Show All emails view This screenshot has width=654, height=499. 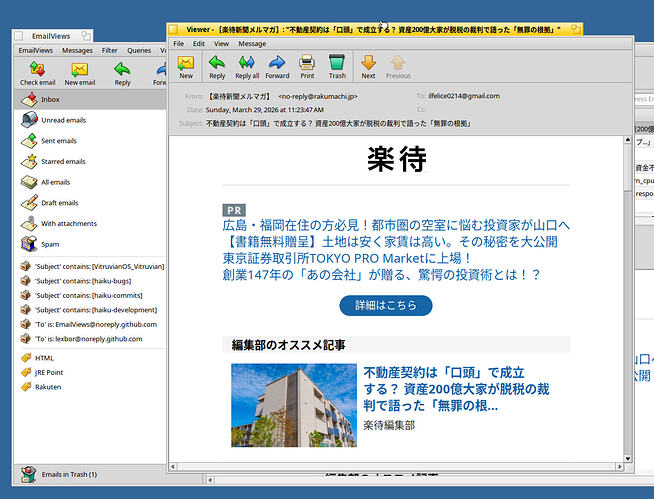(x=90, y=182)
